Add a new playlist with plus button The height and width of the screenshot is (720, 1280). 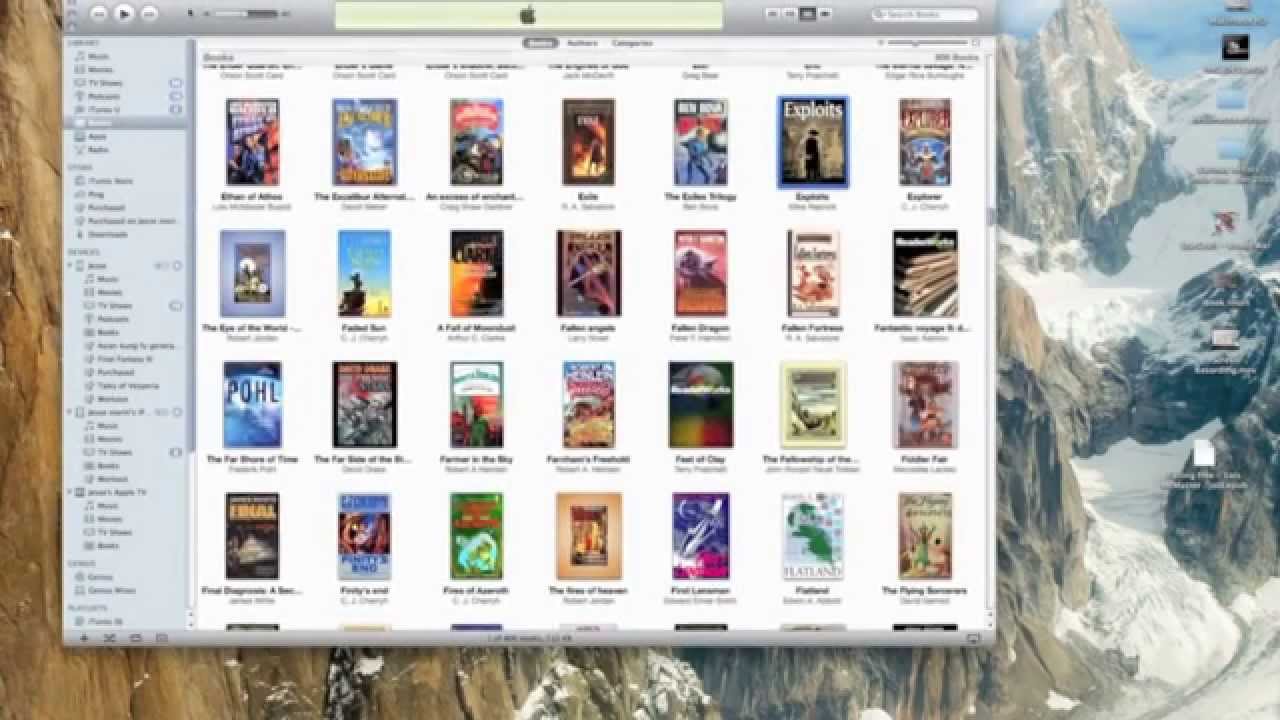(x=84, y=638)
